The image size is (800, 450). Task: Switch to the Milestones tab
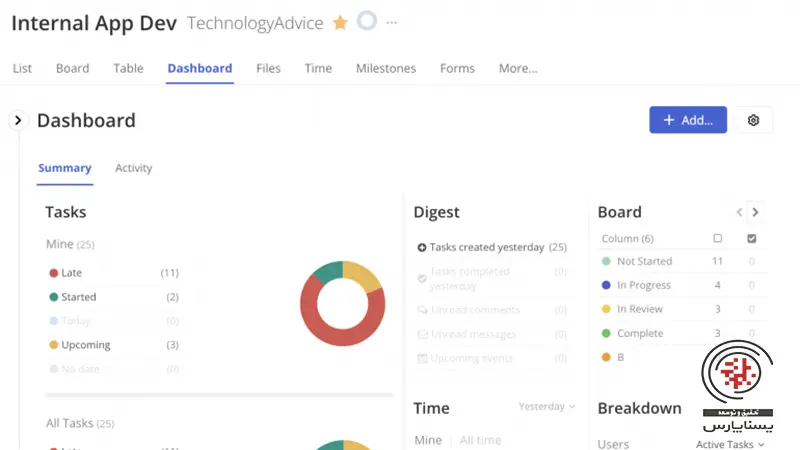(386, 68)
